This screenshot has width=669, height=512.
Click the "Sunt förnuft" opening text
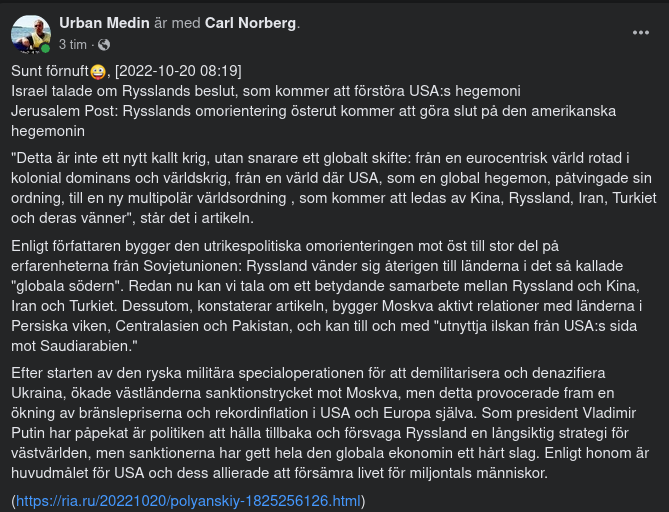(50, 71)
